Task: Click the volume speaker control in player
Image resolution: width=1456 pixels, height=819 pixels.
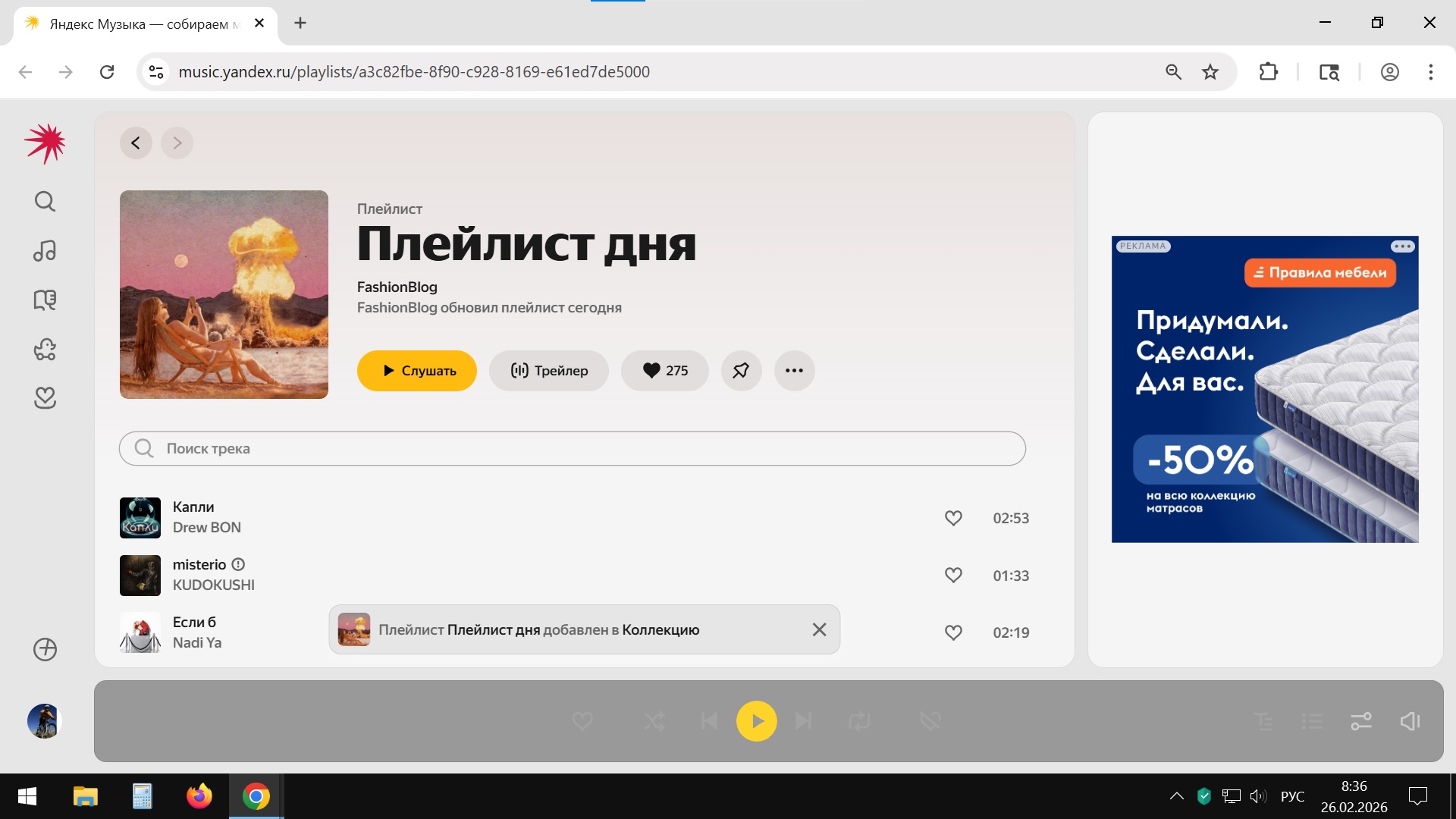Action: click(1410, 721)
